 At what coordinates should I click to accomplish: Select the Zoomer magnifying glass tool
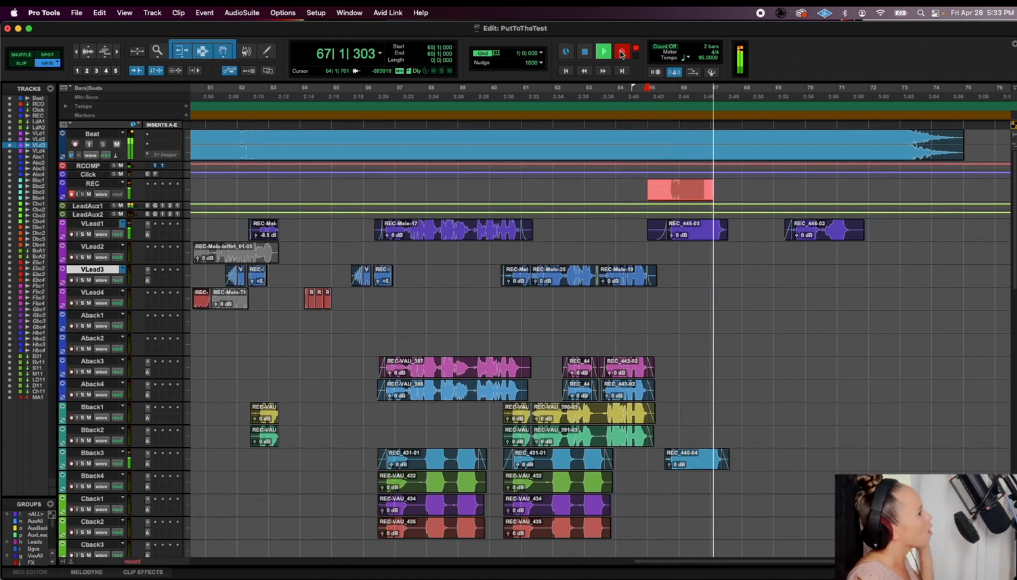point(157,51)
